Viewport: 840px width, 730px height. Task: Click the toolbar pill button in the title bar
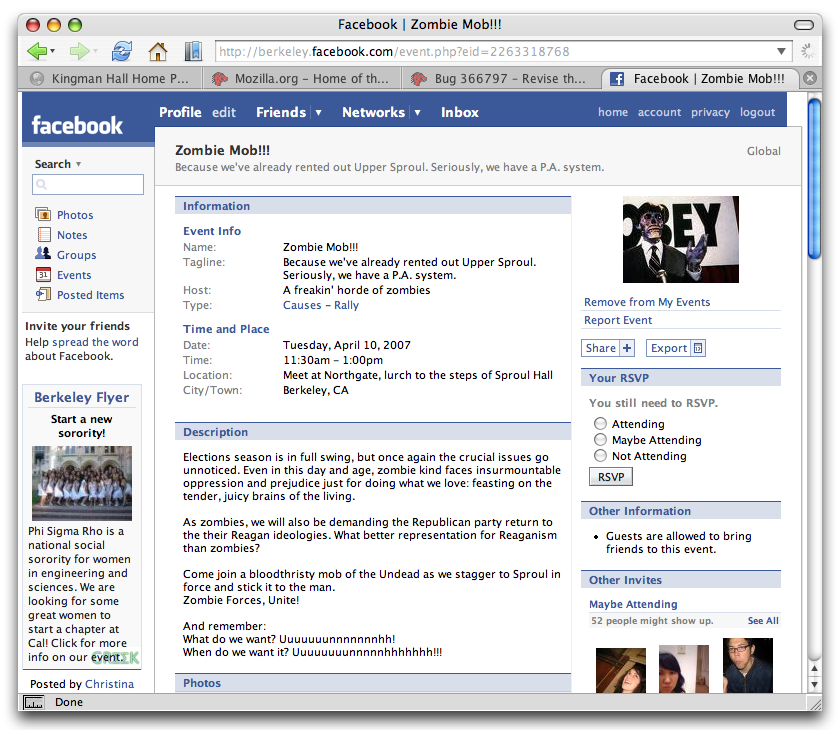tap(804, 25)
